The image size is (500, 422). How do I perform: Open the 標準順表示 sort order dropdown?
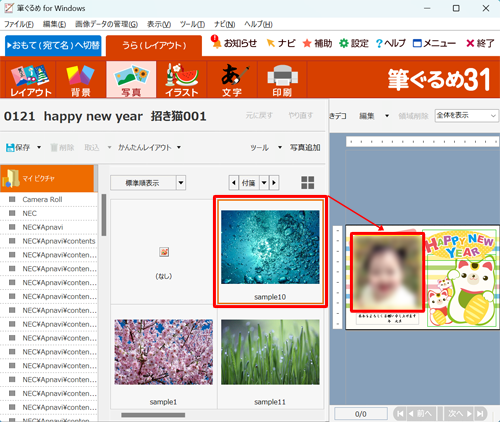coord(181,183)
